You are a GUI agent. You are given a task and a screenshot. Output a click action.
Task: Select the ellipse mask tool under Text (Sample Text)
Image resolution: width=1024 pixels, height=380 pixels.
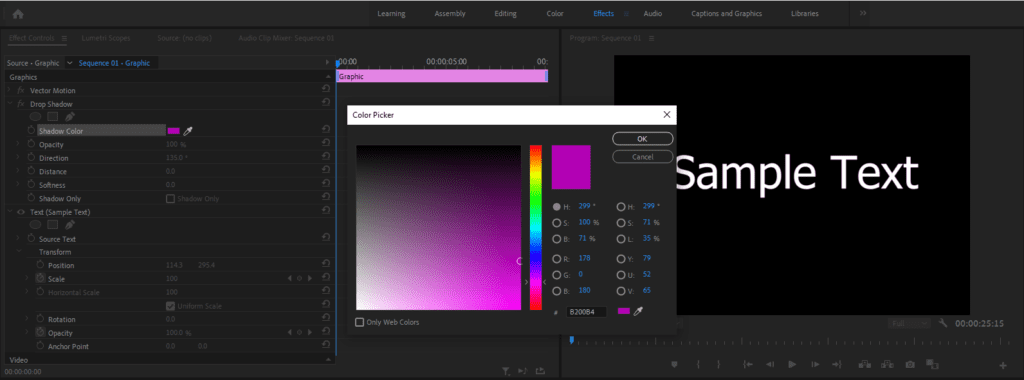click(x=35, y=225)
